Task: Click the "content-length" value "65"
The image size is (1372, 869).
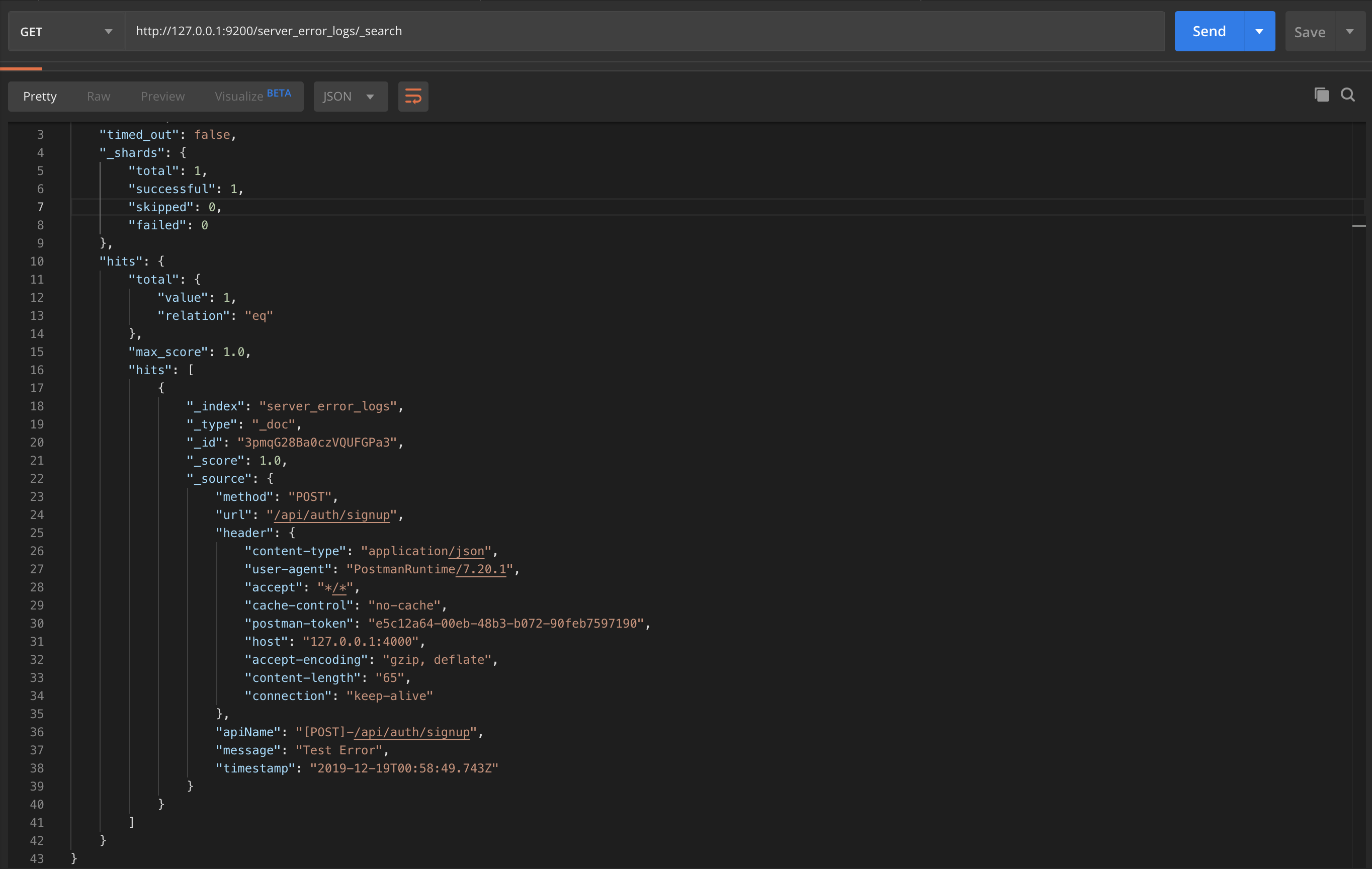Action: 390,678
